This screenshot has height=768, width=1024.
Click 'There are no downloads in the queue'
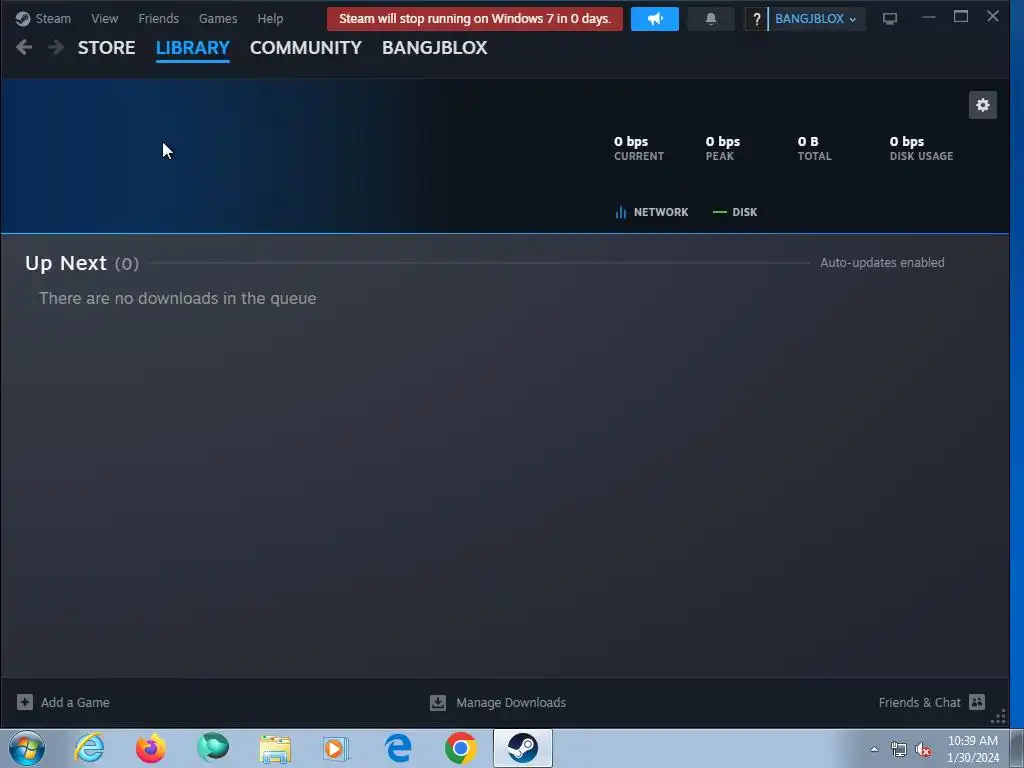click(x=178, y=298)
